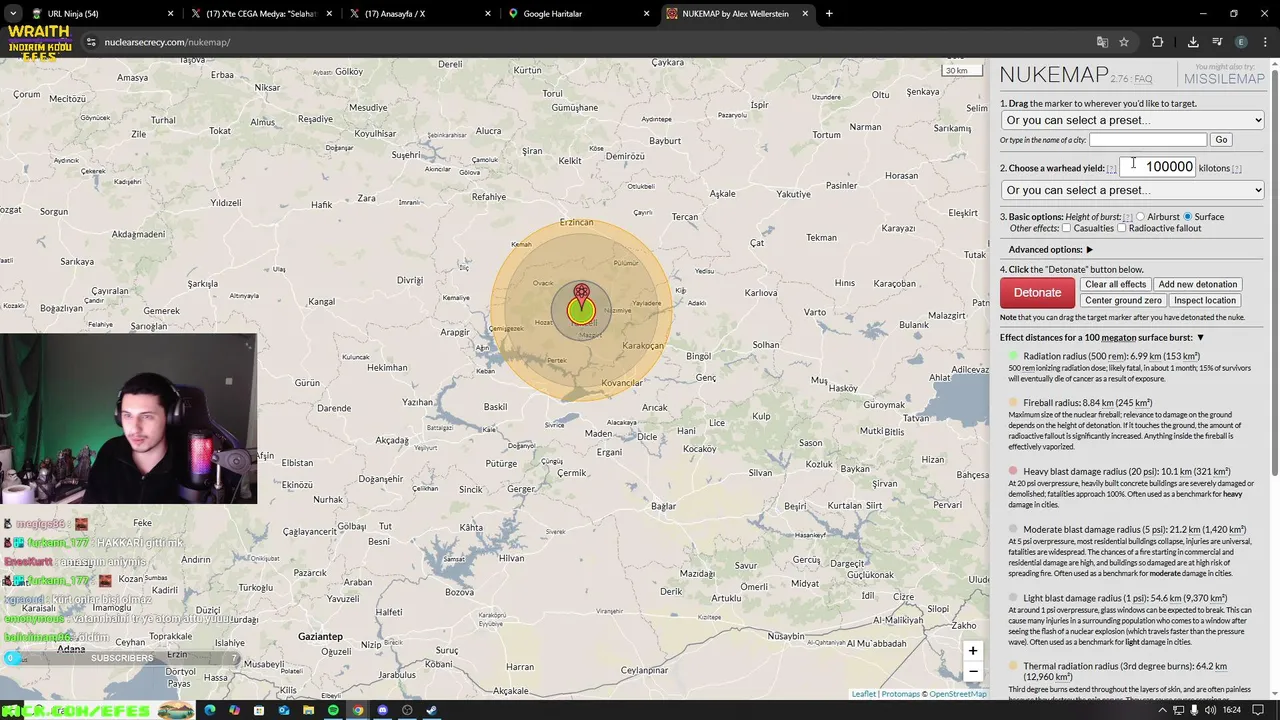Click the city name input field
Viewport: 1280px width, 720px height.
(x=1147, y=140)
